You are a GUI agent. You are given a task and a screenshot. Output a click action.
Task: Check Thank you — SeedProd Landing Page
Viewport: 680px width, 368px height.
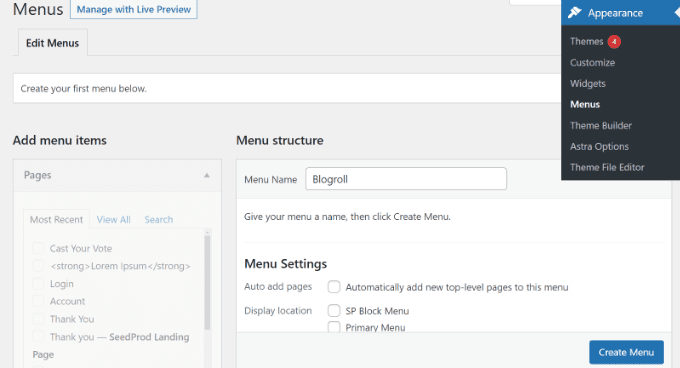click(x=38, y=337)
